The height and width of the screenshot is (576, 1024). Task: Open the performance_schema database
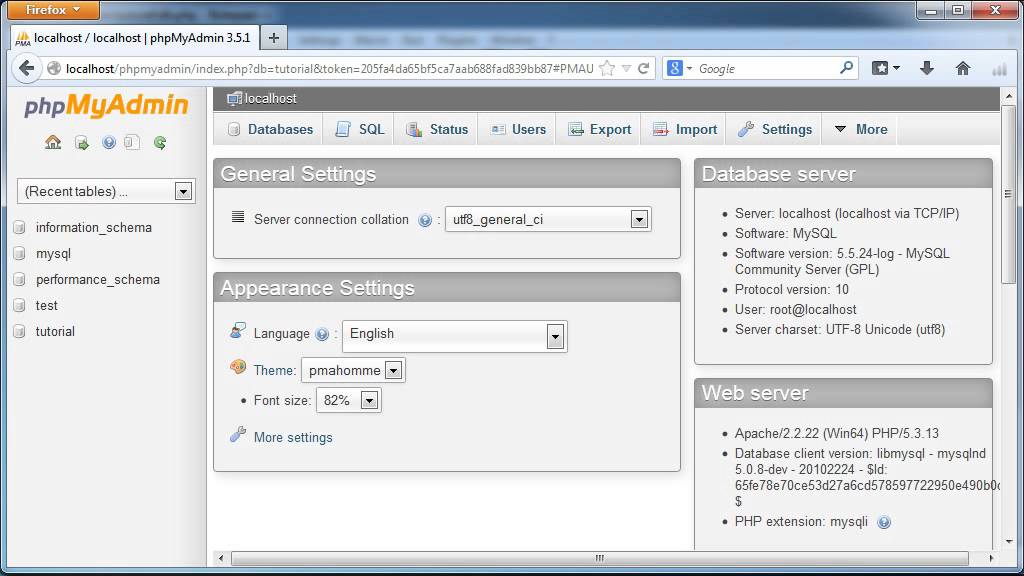click(98, 280)
